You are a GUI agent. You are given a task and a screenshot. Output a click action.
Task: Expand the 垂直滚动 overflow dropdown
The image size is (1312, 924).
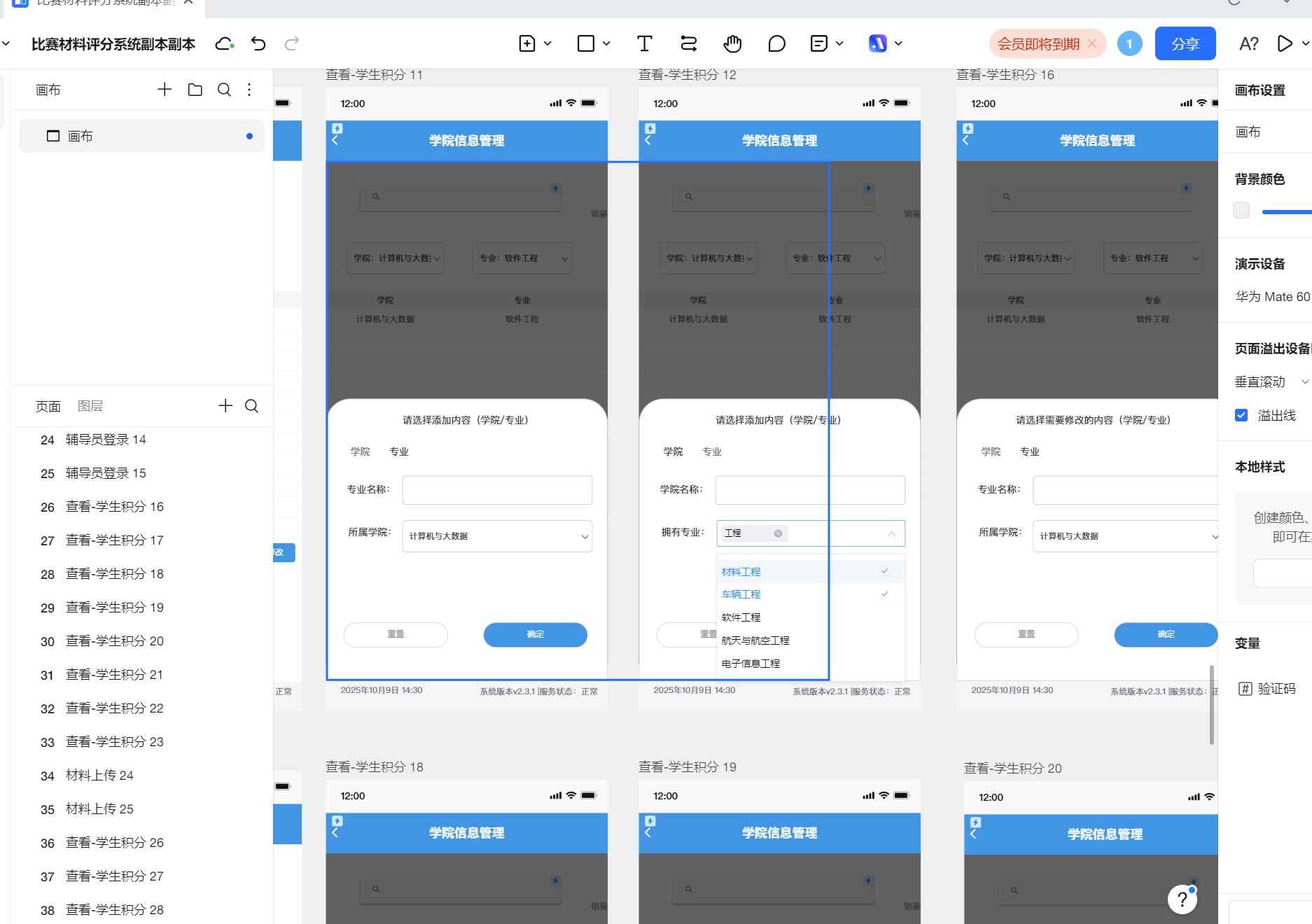pyautogui.click(x=1304, y=381)
